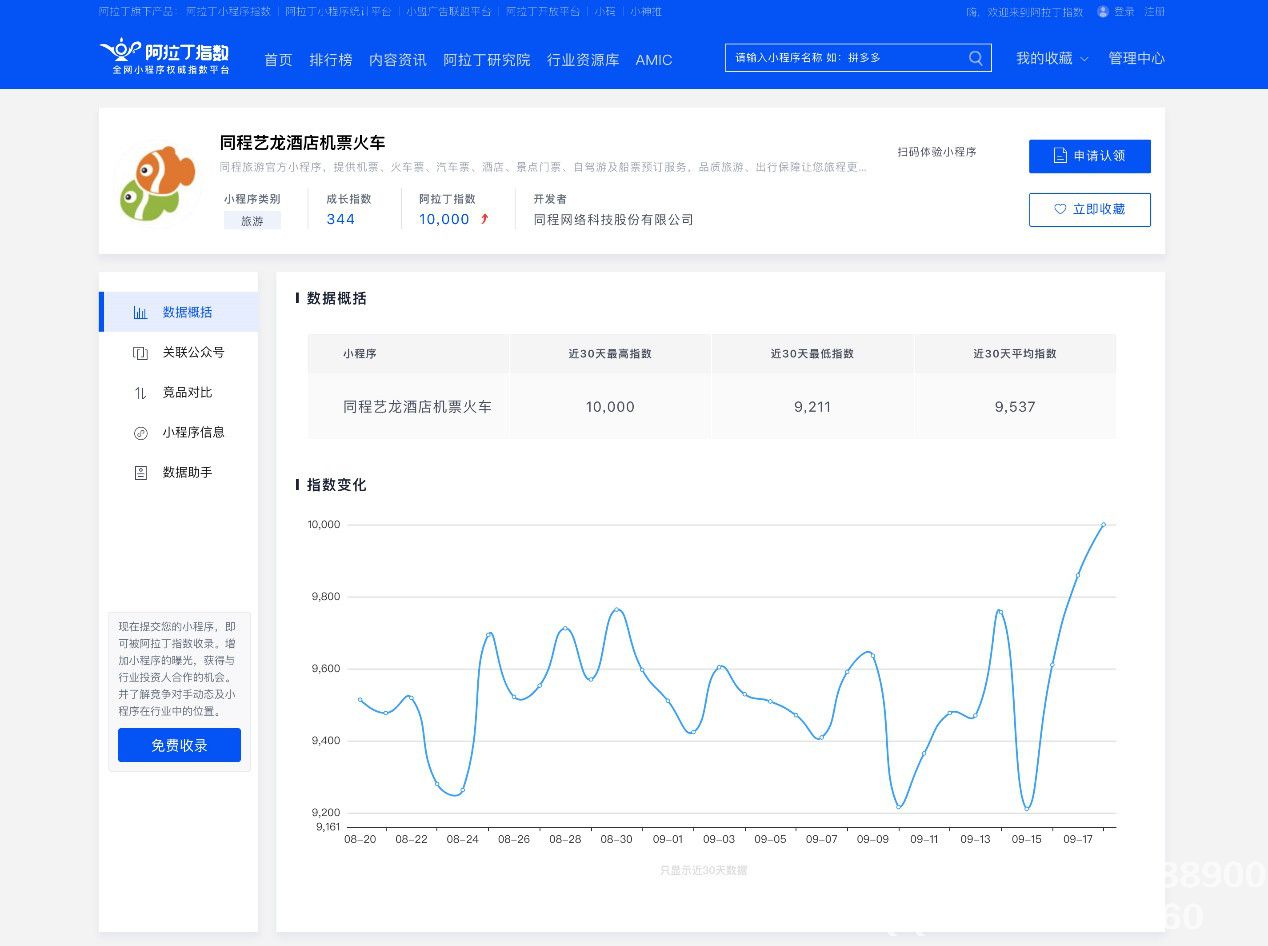The width and height of the screenshot is (1268, 946).
Task: Click the 注册 link
Action: [x=1154, y=12]
